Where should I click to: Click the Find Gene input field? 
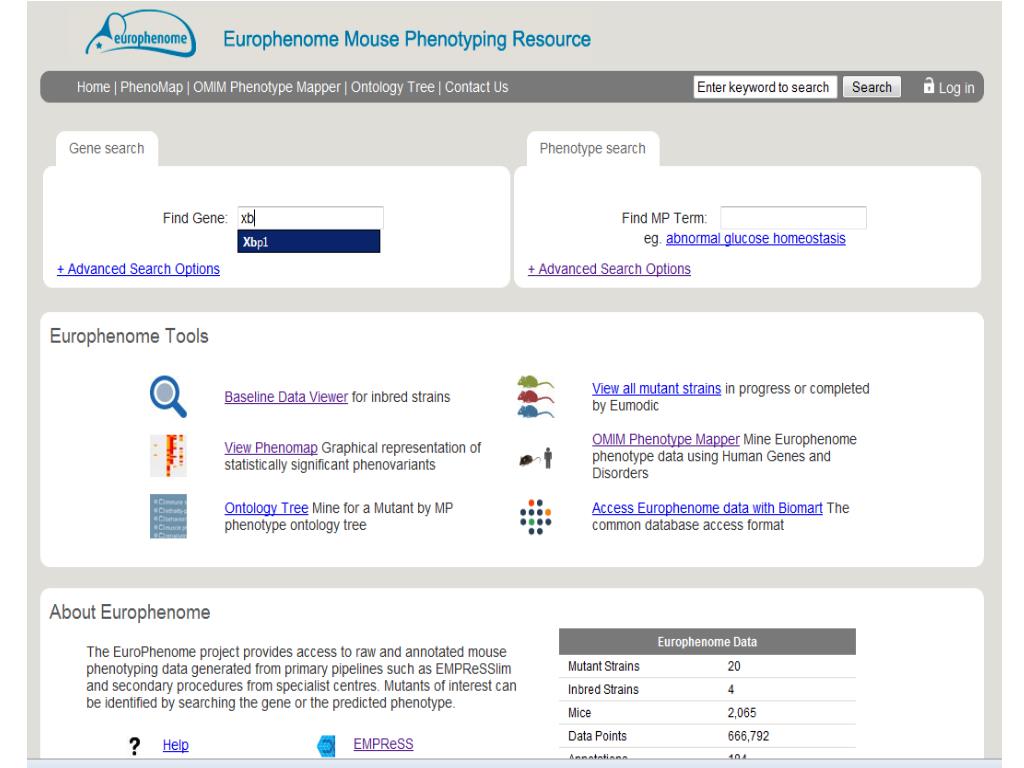coord(310,217)
